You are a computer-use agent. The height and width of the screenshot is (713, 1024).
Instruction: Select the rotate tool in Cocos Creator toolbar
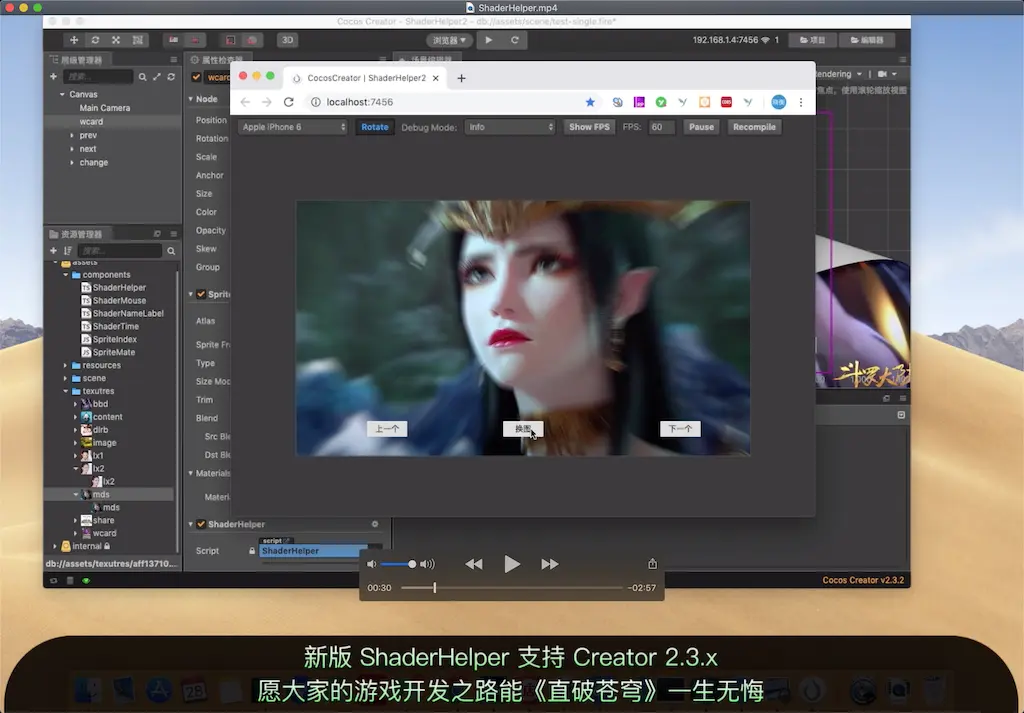[95, 40]
